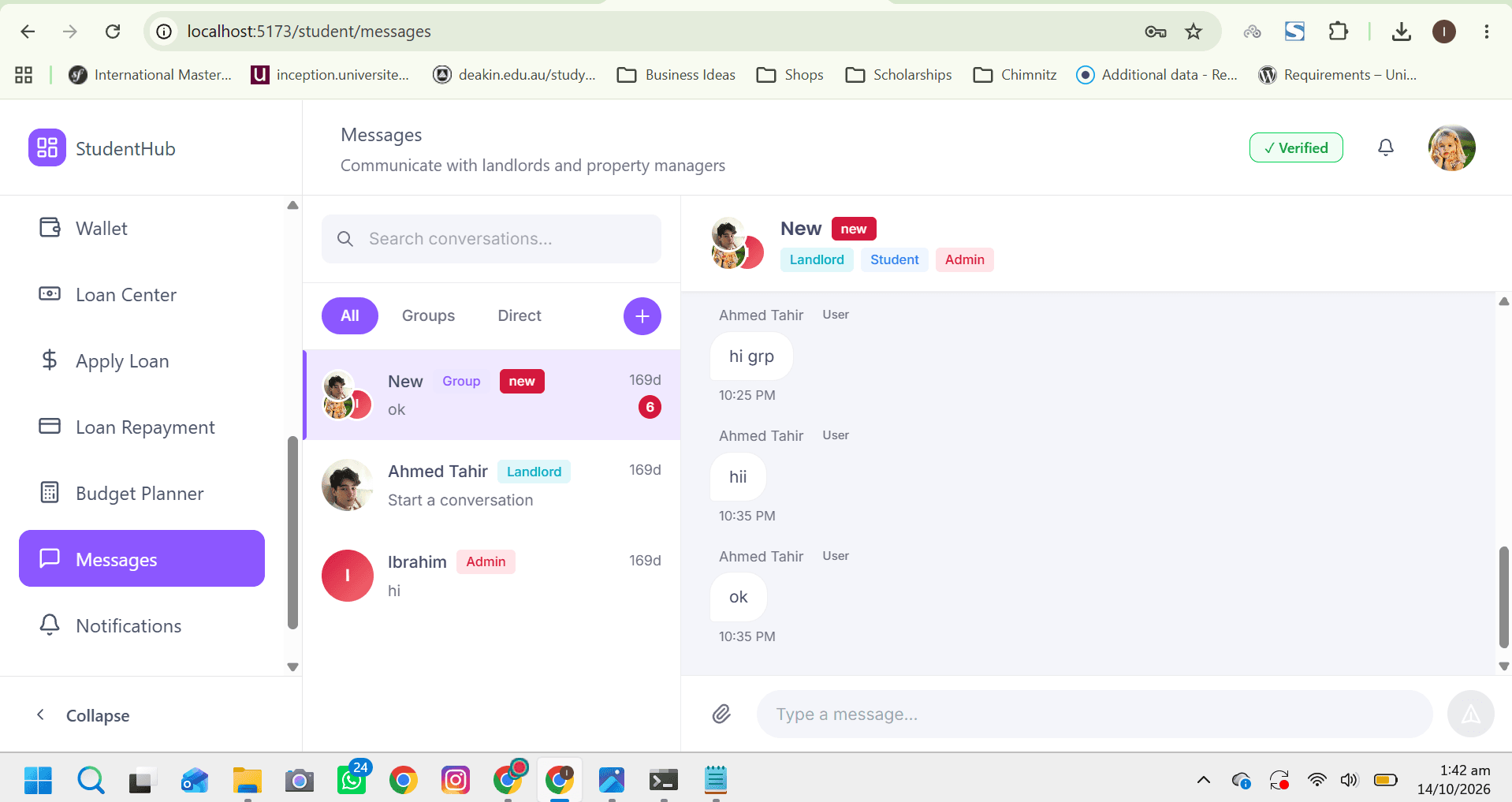The width and height of the screenshot is (1512, 802).
Task: Go back in browser
Action: pyautogui.click(x=28, y=32)
